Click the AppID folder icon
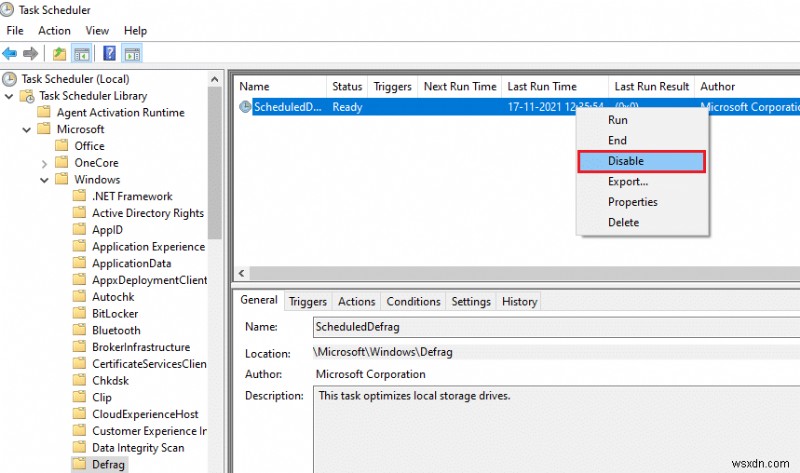The height and width of the screenshot is (473, 800). pyautogui.click(x=79, y=230)
